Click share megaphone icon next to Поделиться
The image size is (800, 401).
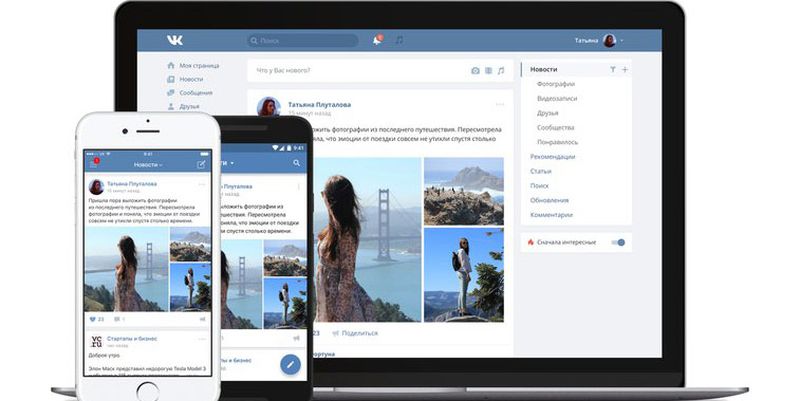tap(335, 333)
